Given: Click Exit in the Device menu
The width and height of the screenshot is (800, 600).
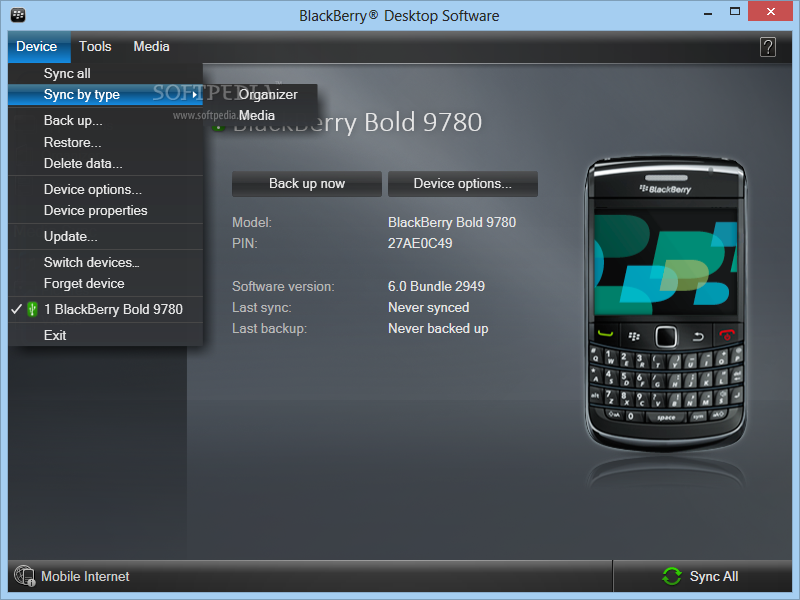Looking at the screenshot, I should click(105, 335).
